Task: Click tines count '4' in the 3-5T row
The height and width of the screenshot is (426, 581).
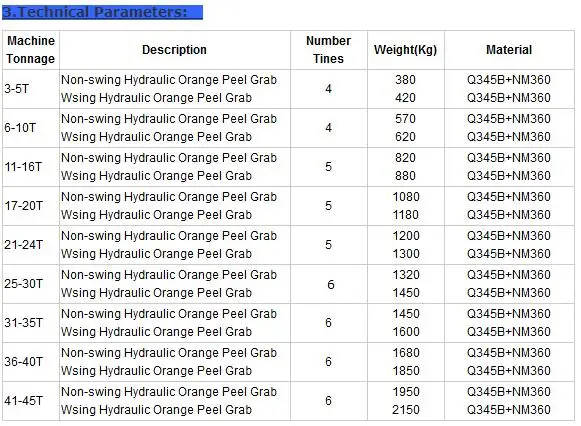Action: 328,89
